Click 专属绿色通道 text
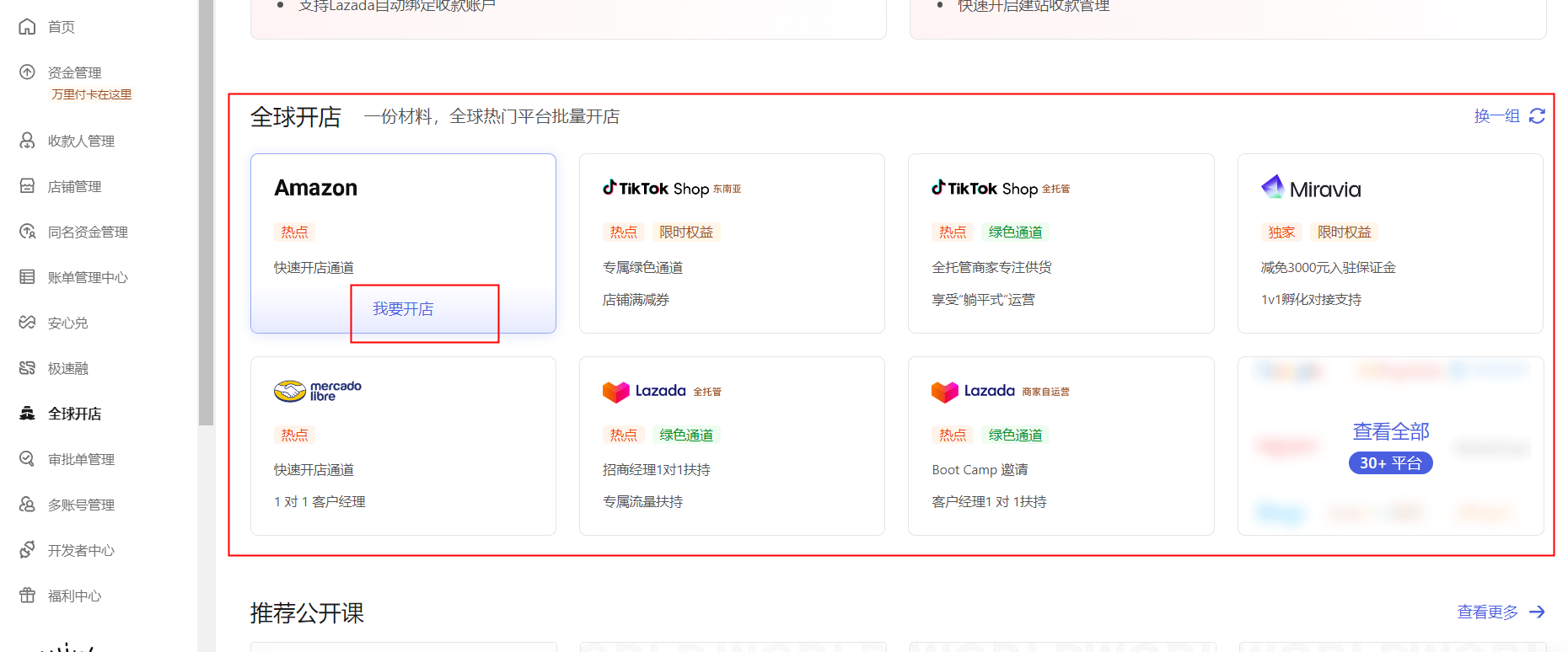The width and height of the screenshot is (1568, 652). (x=642, y=268)
